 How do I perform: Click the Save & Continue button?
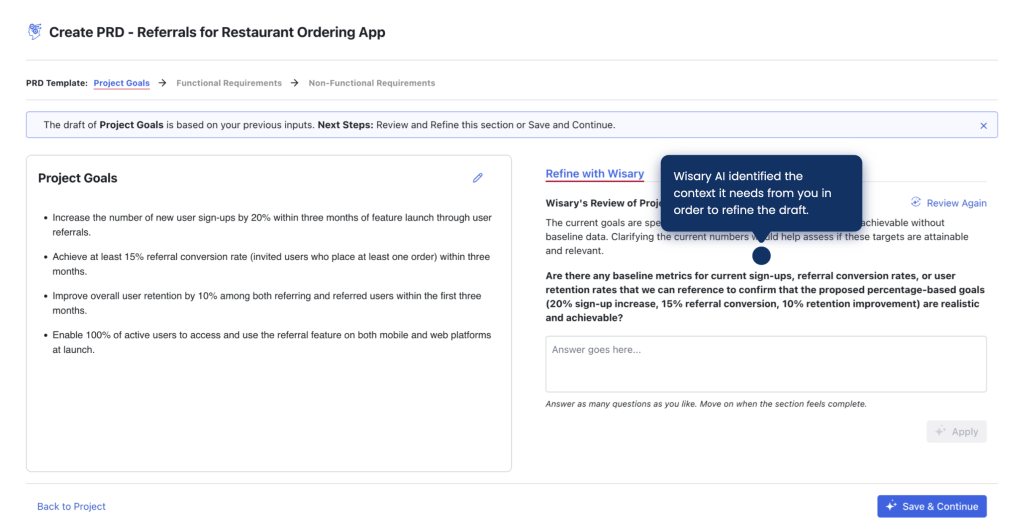(x=931, y=506)
